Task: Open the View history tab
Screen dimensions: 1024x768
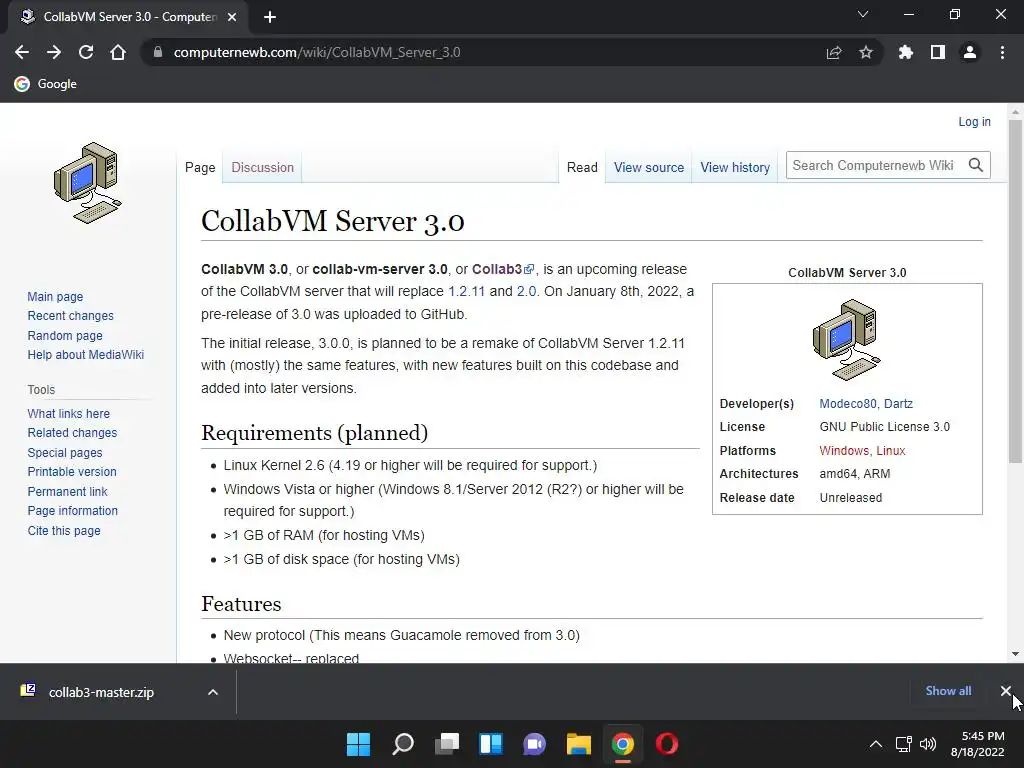Action: pyautogui.click(x=735, y=167)
